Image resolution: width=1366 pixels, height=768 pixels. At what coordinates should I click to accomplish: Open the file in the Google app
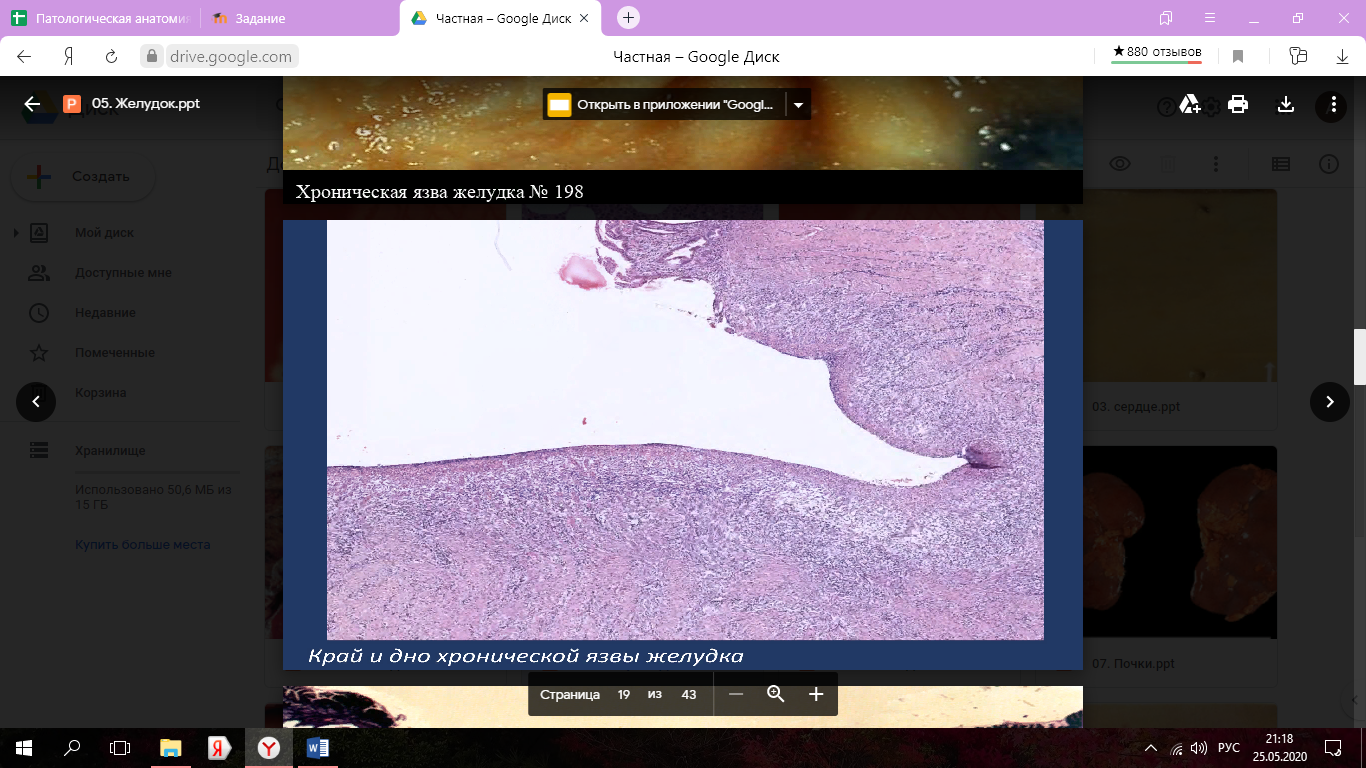pos(665,104)
